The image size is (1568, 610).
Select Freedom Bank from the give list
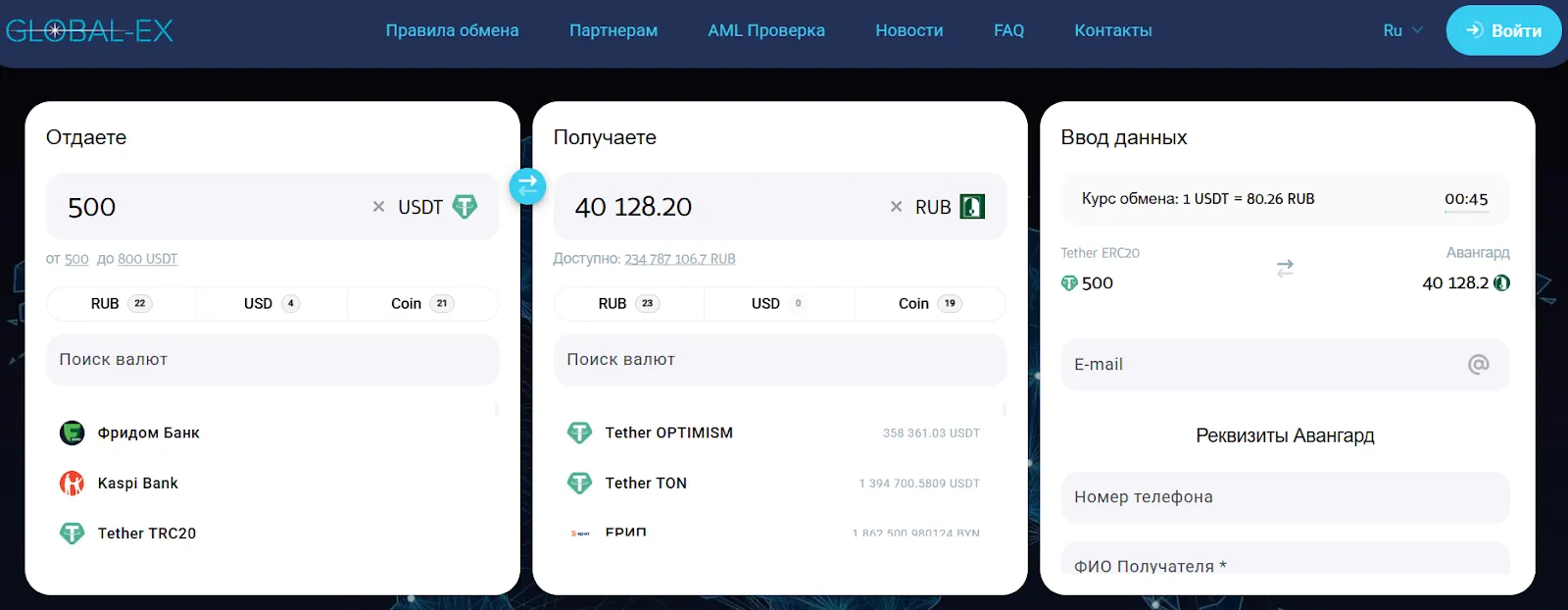272,432
